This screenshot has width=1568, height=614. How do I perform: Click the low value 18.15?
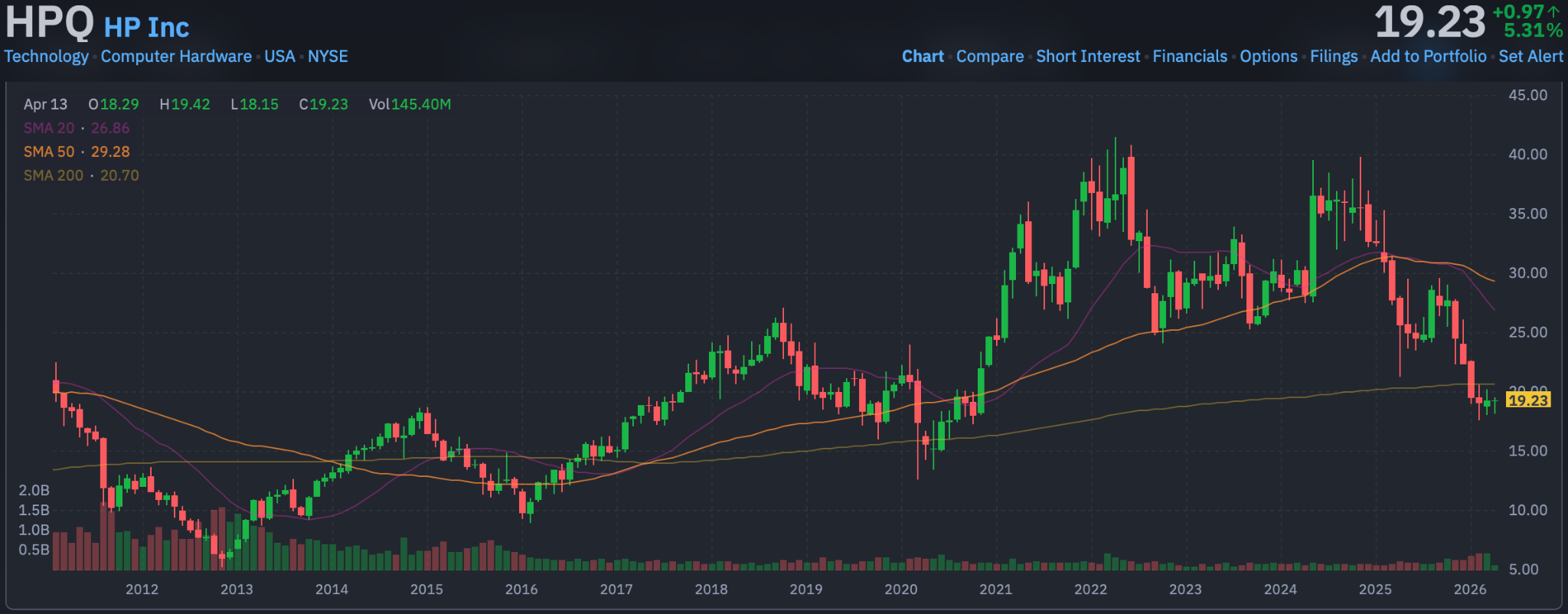pos(260,104)
